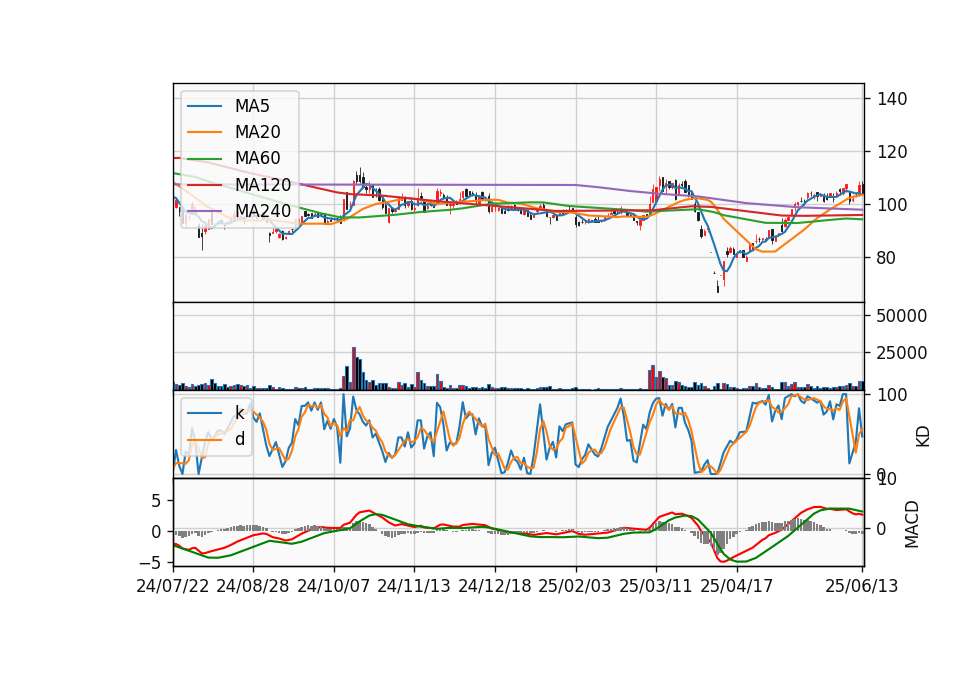Screen dimensions: 960x690
Task: Click the orange MA20 legend line sample
Action: 204,132
